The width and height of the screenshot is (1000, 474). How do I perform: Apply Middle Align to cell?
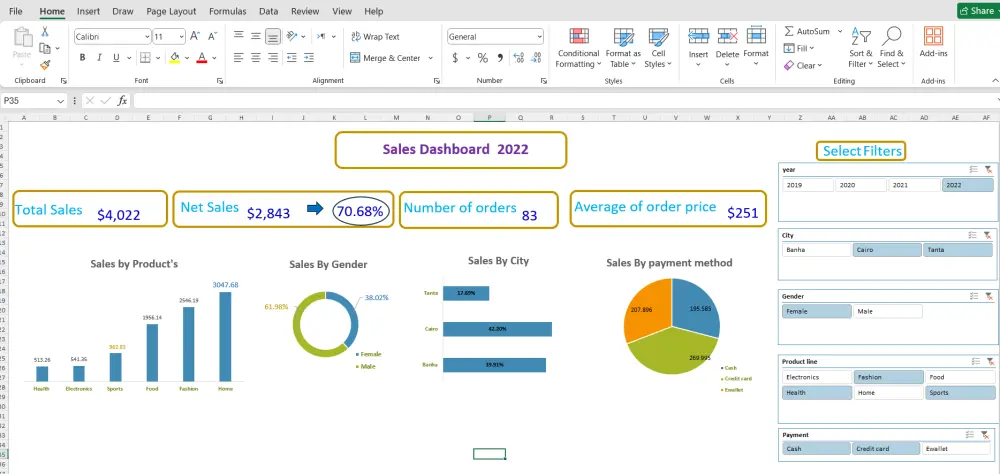pyautogui.click(x=256, y=36)
